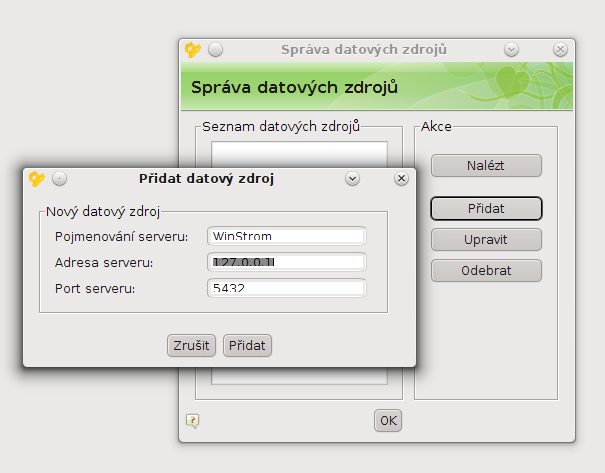Click the round sticky button in Přidat datový zdroj titlebar
Viewport: 605px width, 473px height.
(59, 179)
